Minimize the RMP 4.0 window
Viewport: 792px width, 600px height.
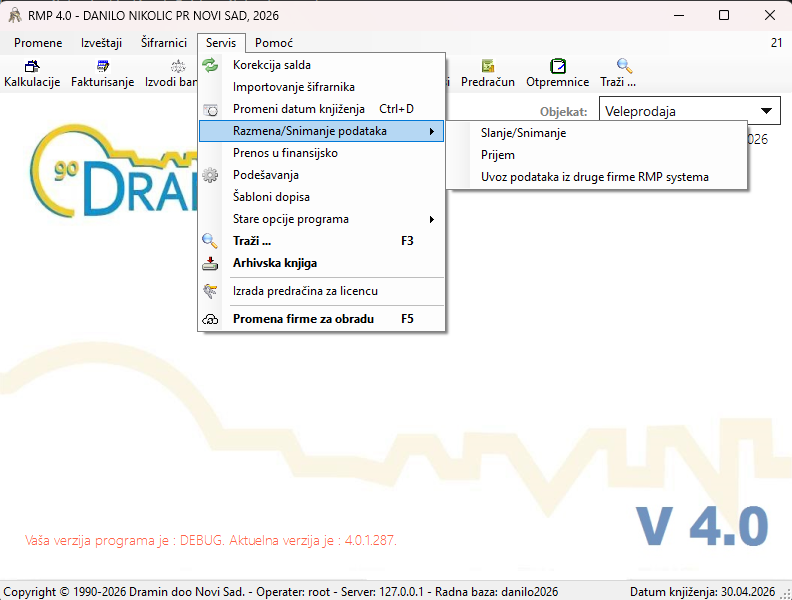(679, 15)
